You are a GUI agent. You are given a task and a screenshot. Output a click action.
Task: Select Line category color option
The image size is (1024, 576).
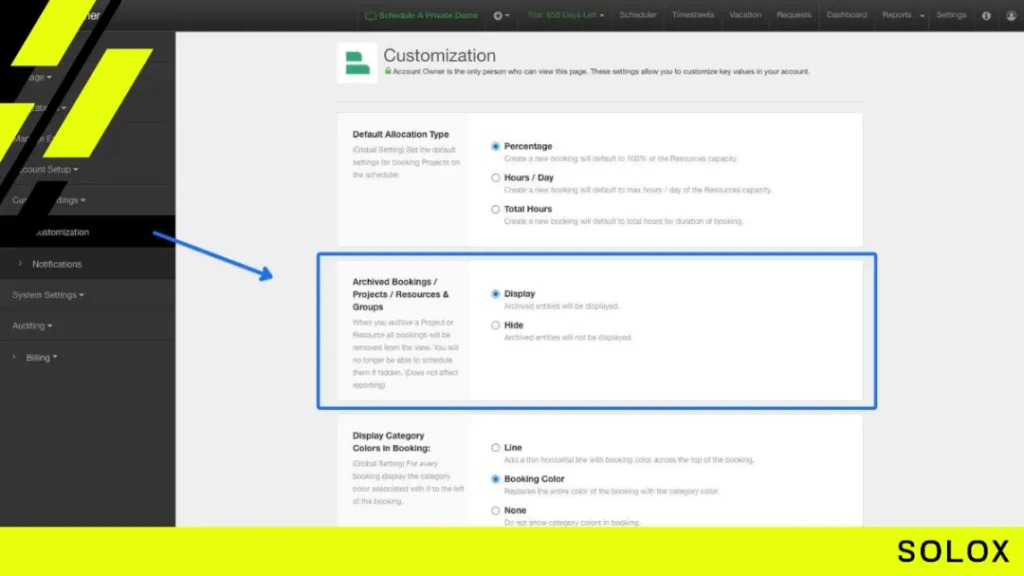(x=496, y=448)
